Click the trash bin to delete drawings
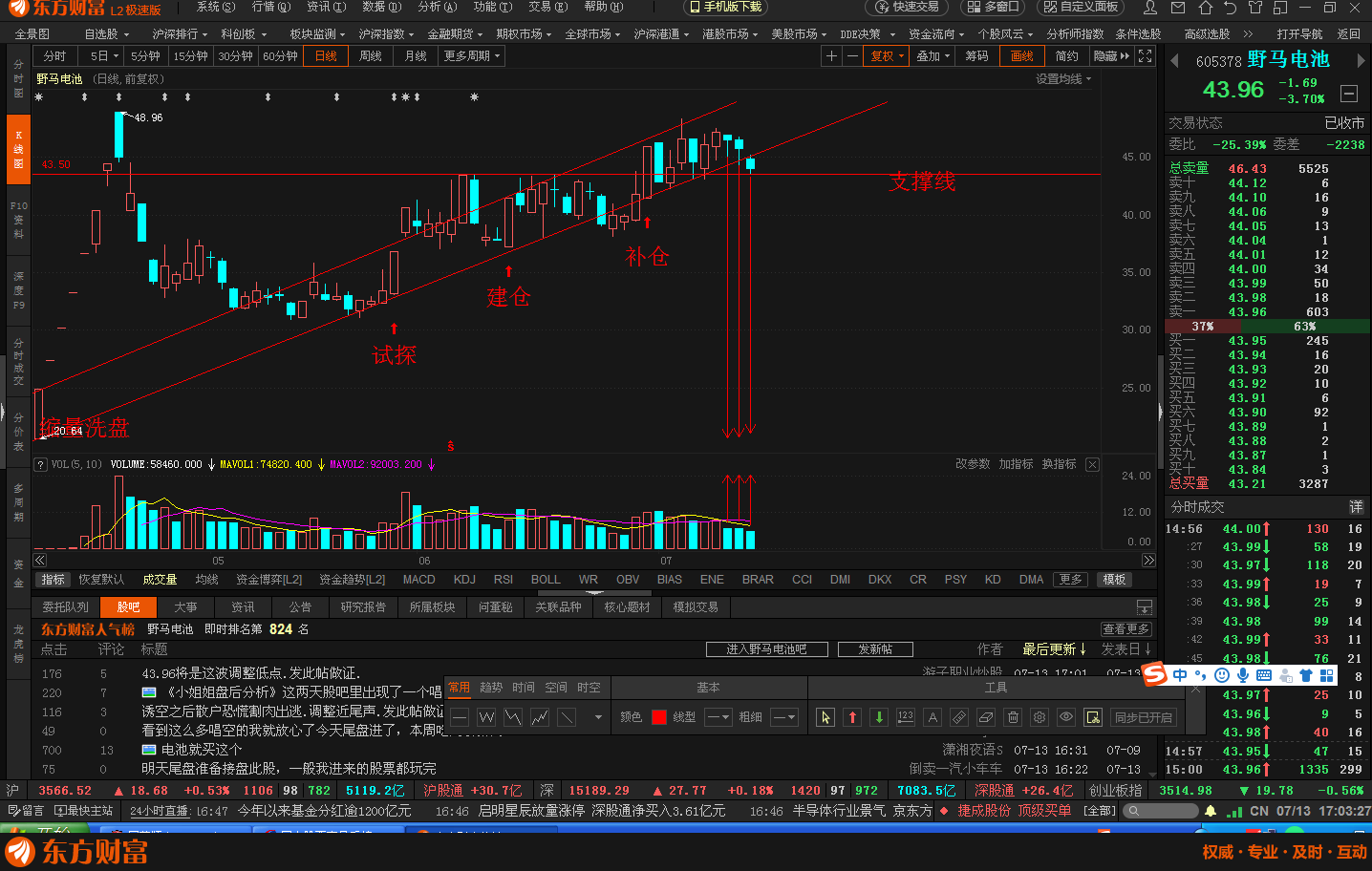The height and width of the screenshot is (871, 1372). 1013,717
